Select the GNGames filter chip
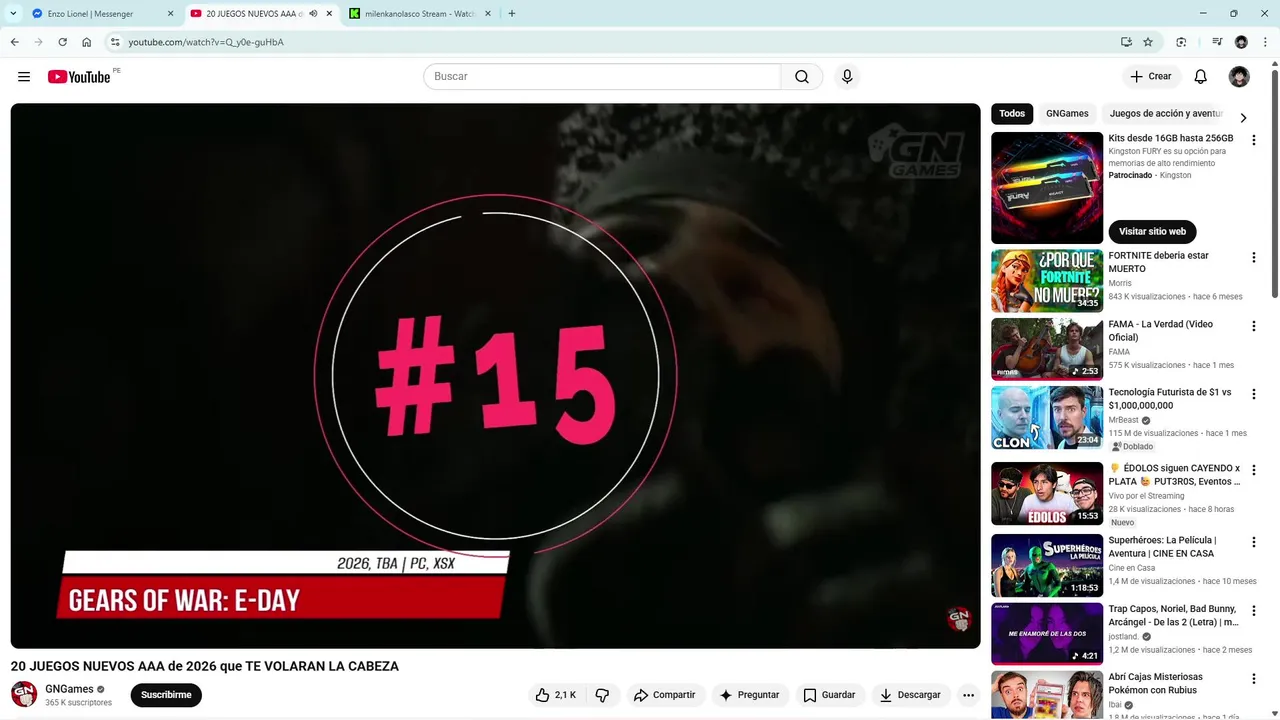Viewport: 1280px width, 720px height. pyautogui.click(x=1067, y=114)
